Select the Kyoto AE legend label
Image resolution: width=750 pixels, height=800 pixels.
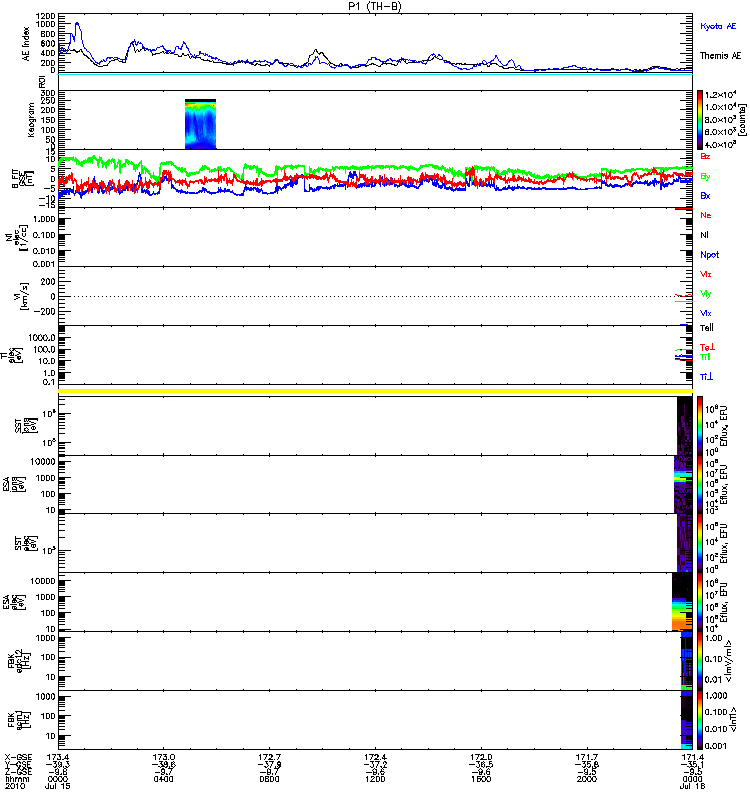coord(718,26)
